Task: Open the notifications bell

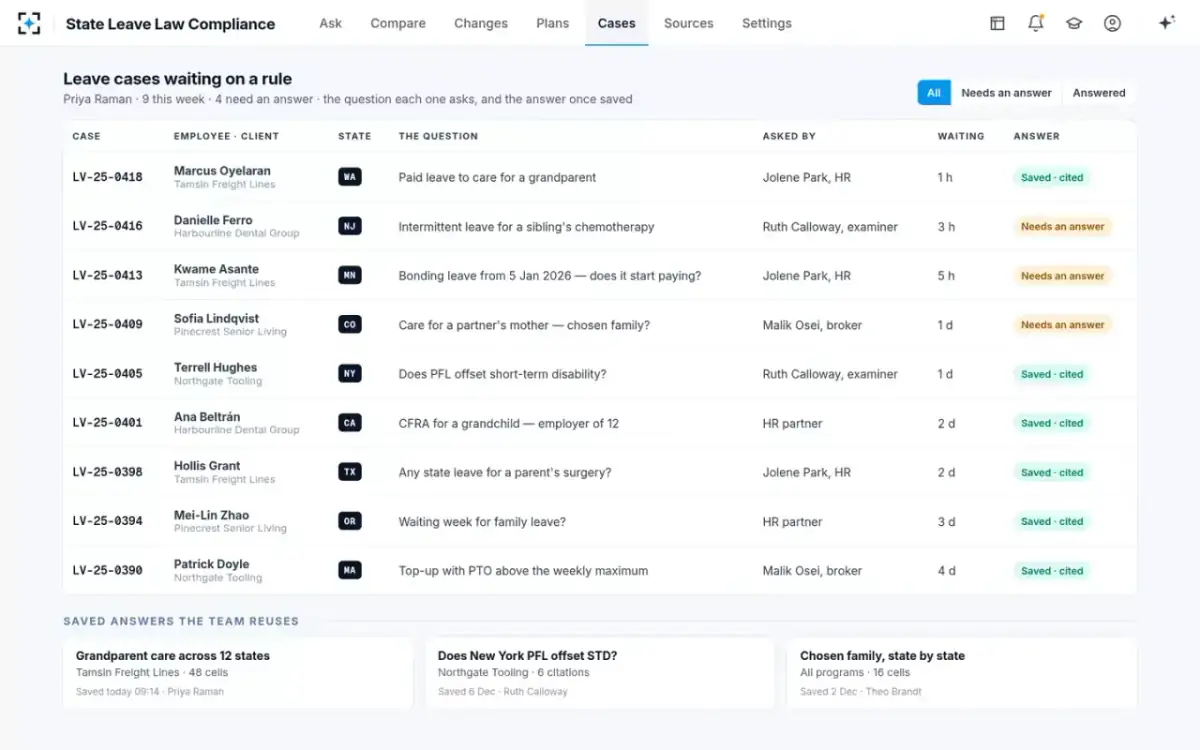Action: coord(1036,23)
